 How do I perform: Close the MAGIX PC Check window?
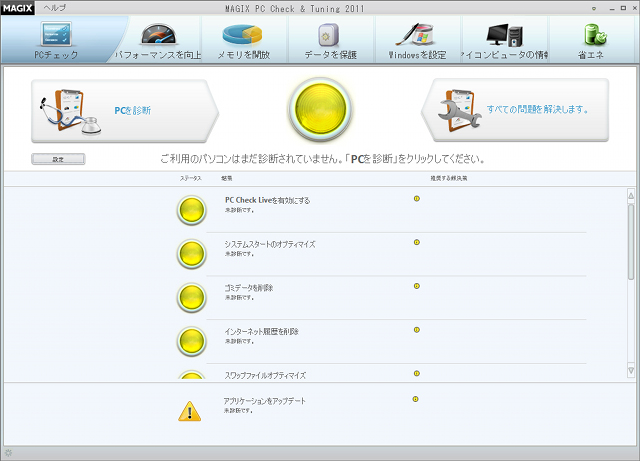(634, 8)
